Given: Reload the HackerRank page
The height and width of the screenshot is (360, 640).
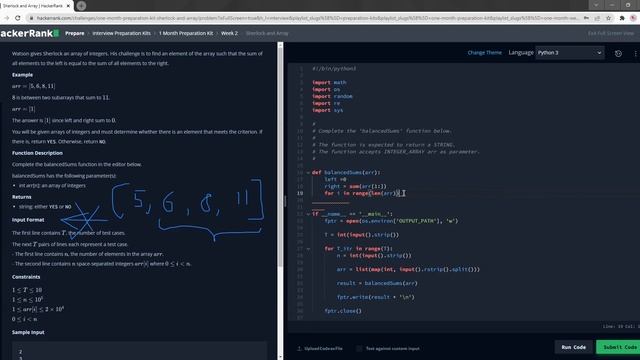Looking at the screenshot, I should (18, 18).
